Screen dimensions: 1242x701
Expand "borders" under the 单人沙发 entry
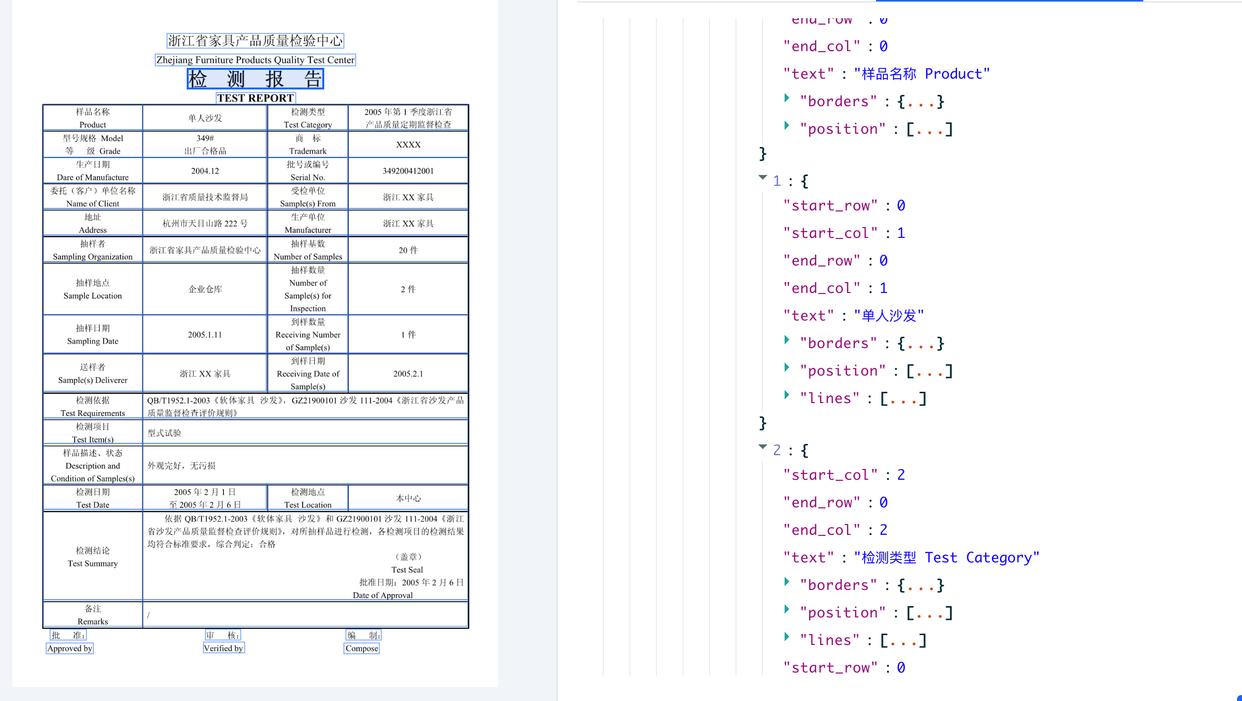click(787, 342)
